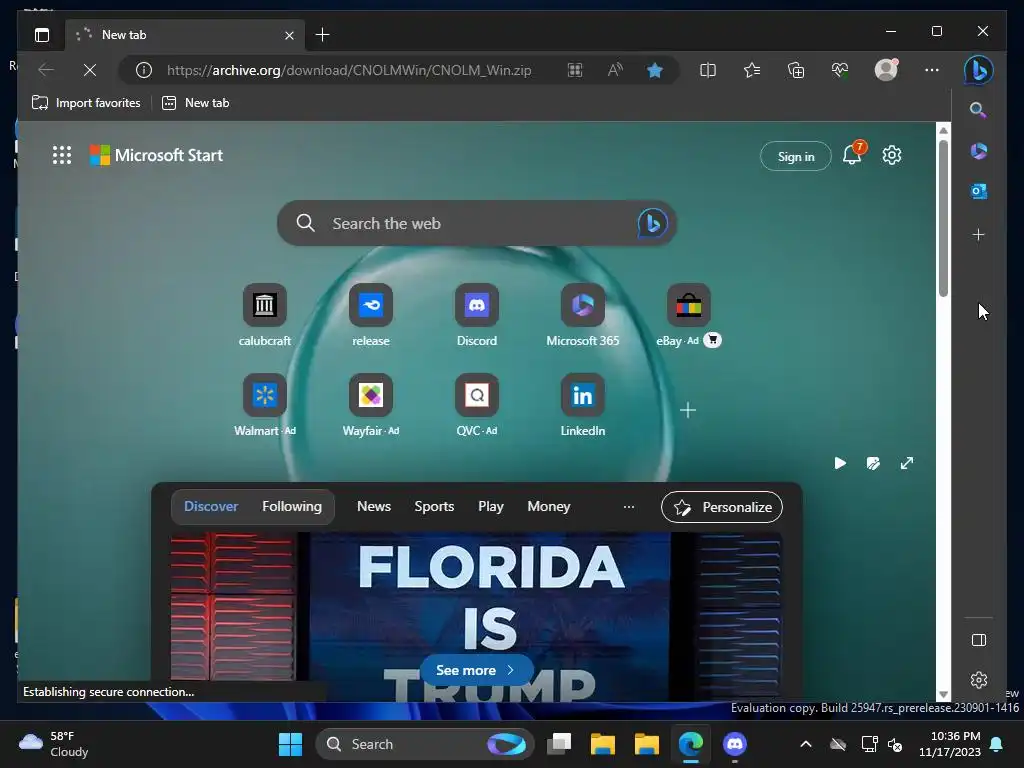The height and width of the screenshot is (768, 1024).
Task: Click the edit background icon
Action: point(873,463)
